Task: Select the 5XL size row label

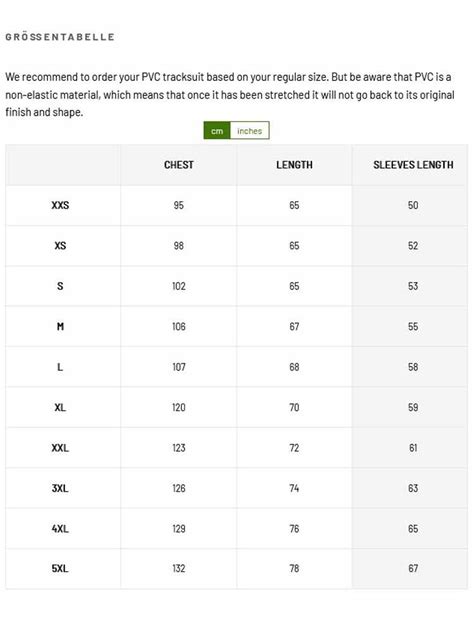Action: (60, 568)
